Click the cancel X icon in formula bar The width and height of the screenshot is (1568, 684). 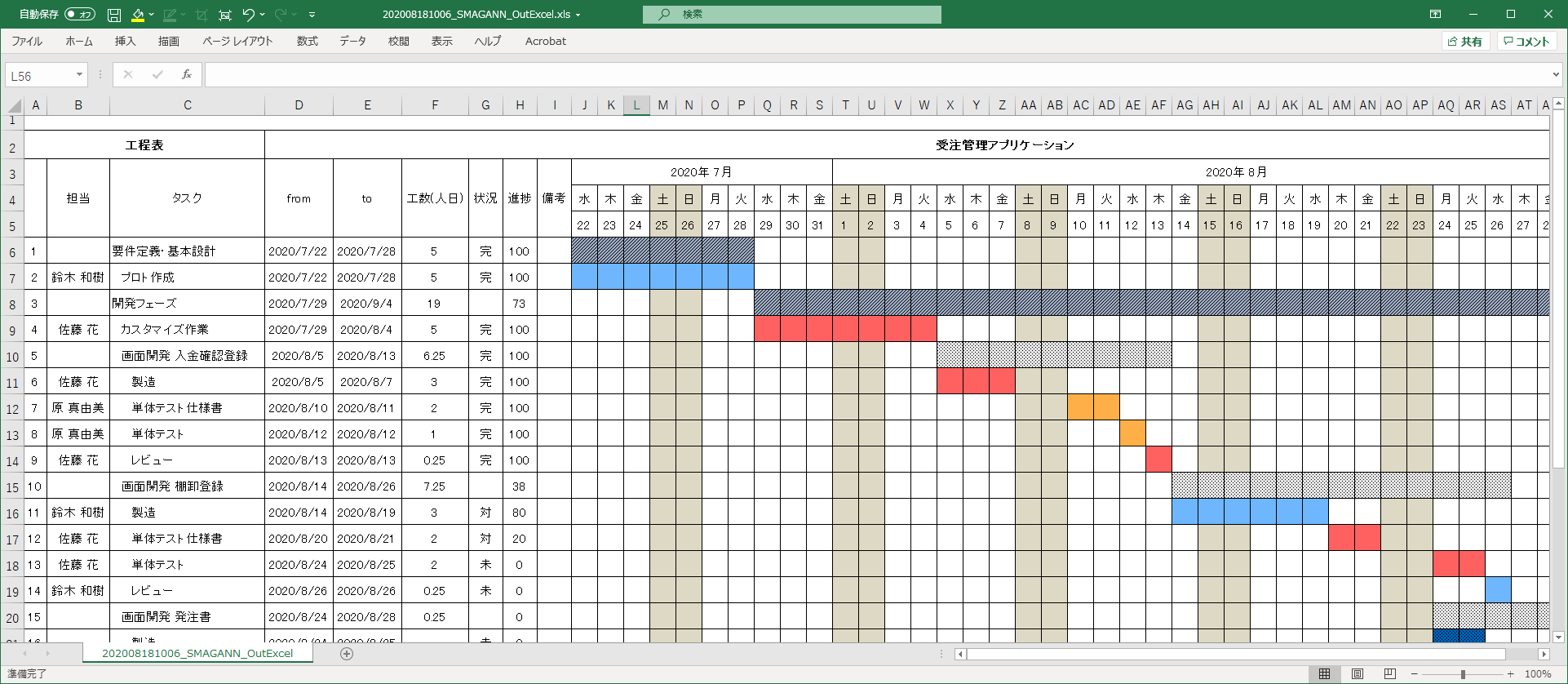(x=128, y=75)
